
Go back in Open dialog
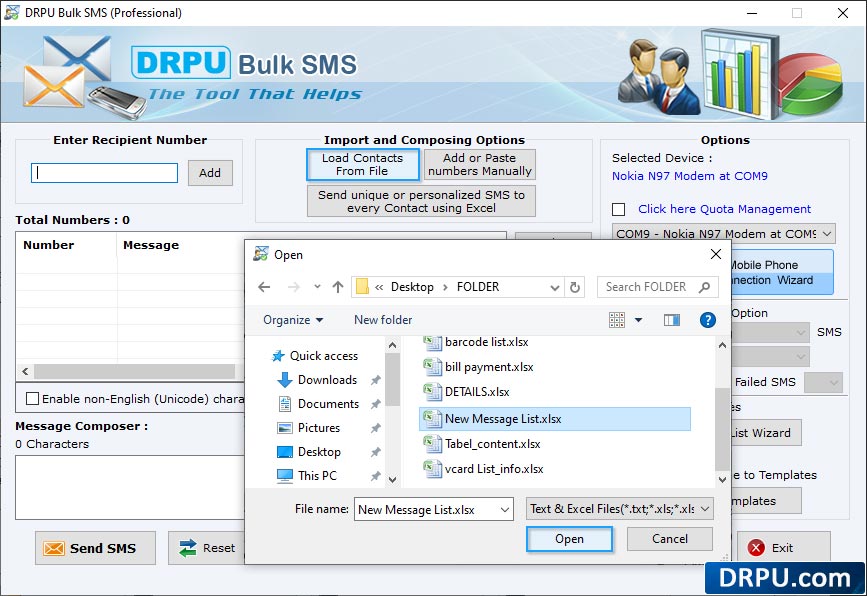(x=264, y=287)
